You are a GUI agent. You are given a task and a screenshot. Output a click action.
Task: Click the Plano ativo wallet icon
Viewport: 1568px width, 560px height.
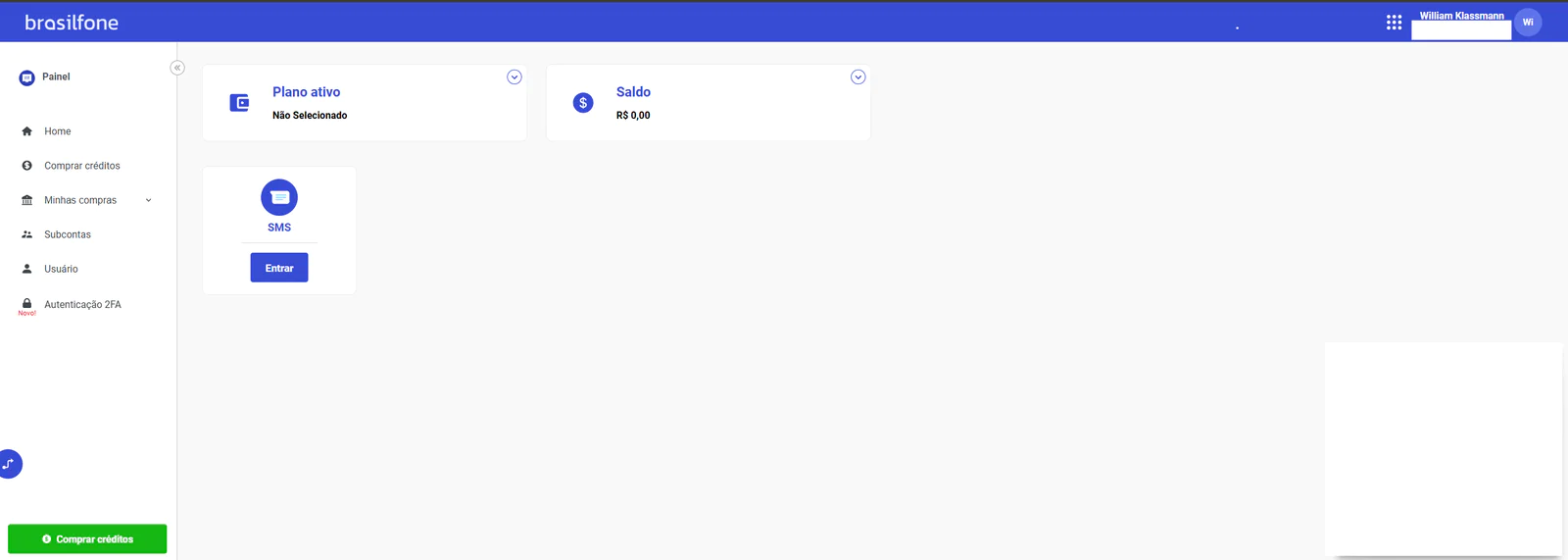point(239,103)
